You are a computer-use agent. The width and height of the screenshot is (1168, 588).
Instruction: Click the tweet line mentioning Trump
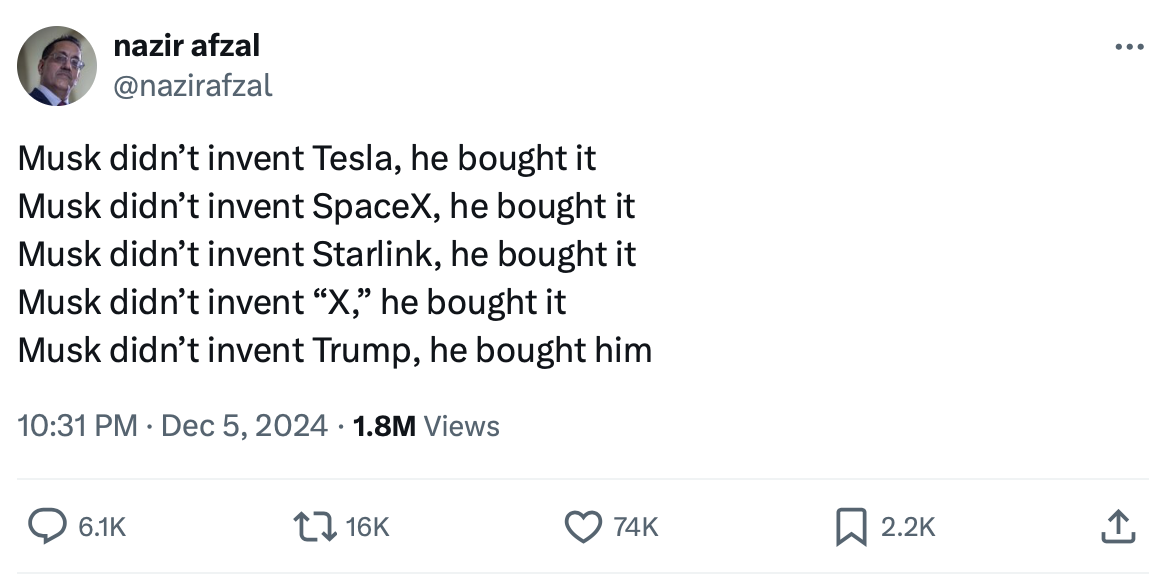tap(334, 350)
